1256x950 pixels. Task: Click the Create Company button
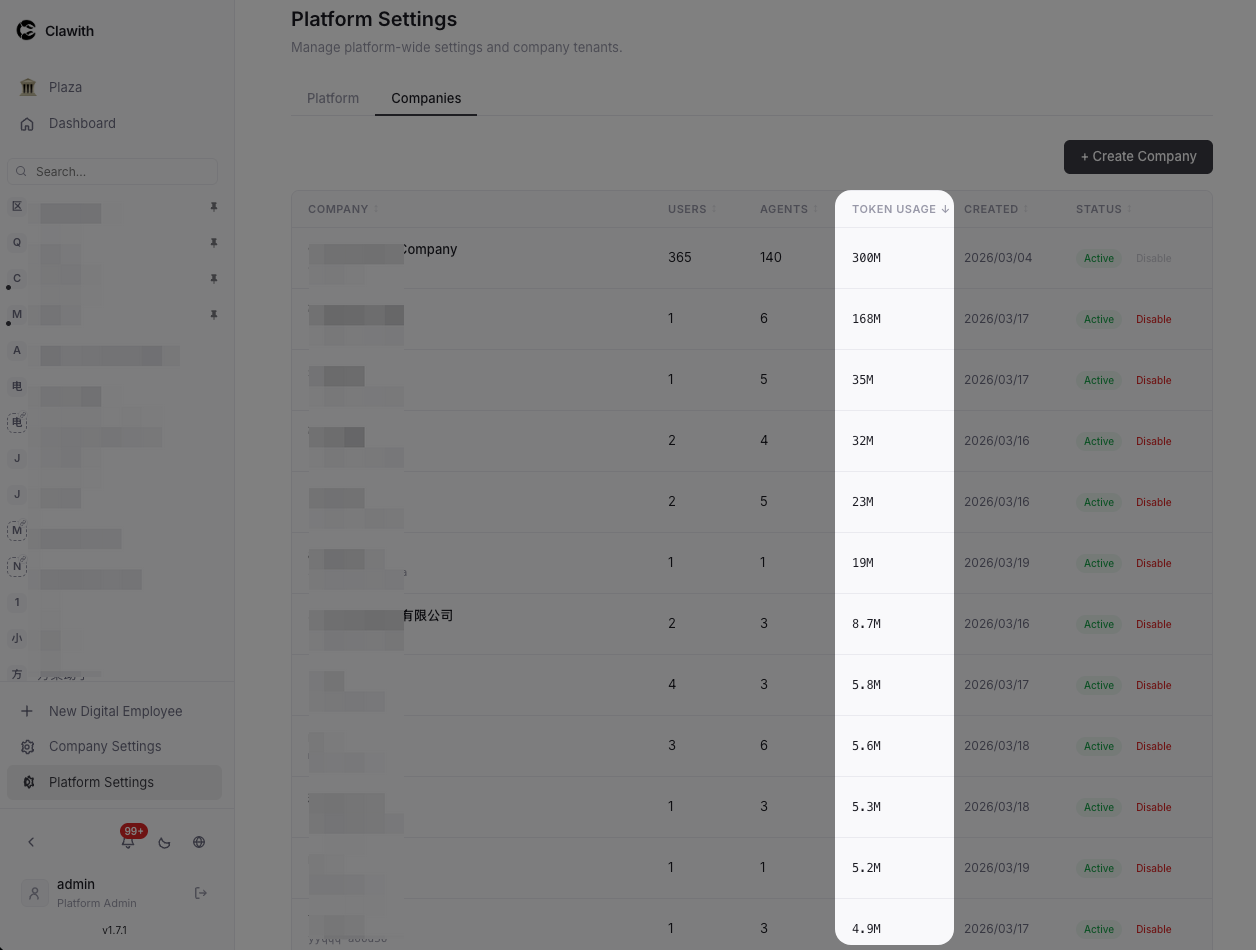(1138, 156)
